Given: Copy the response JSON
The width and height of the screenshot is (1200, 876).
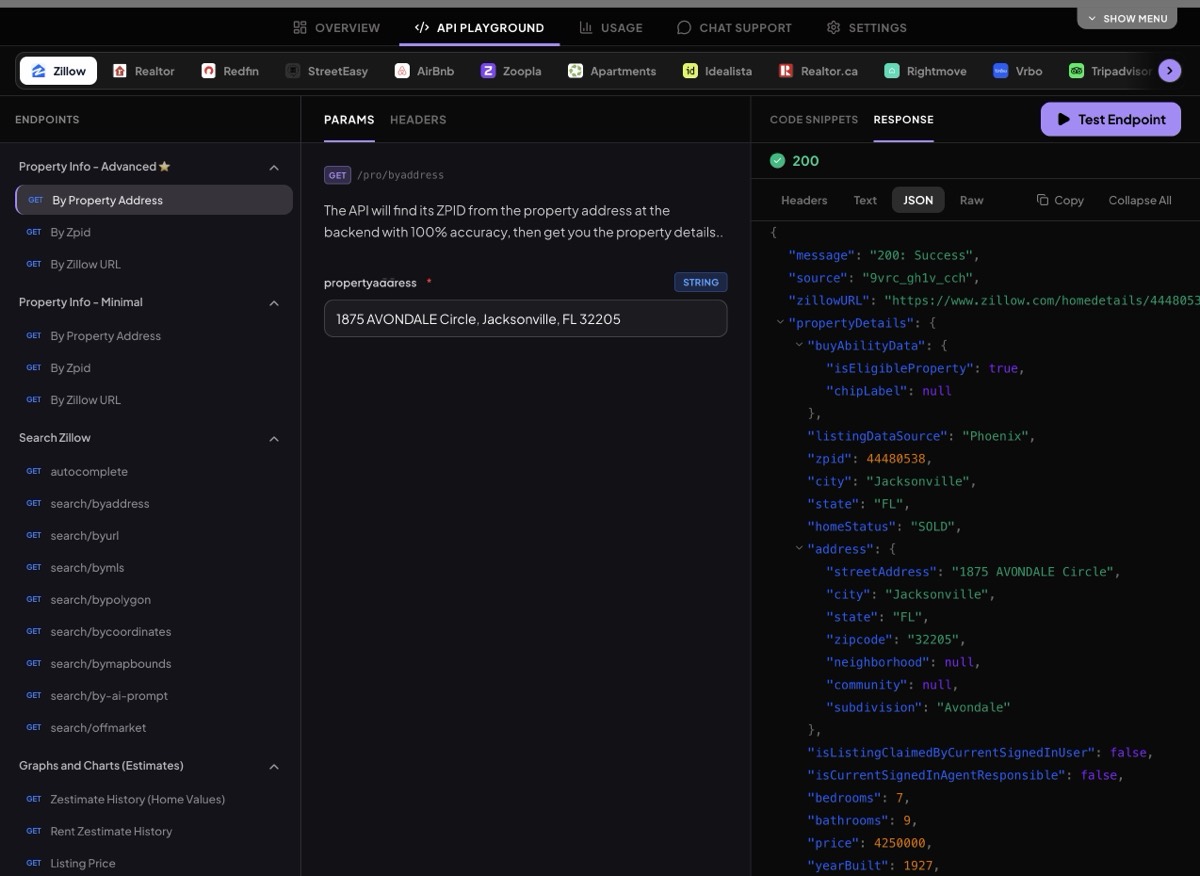Looking at the screenshot, I should (x=1060, y=200).
